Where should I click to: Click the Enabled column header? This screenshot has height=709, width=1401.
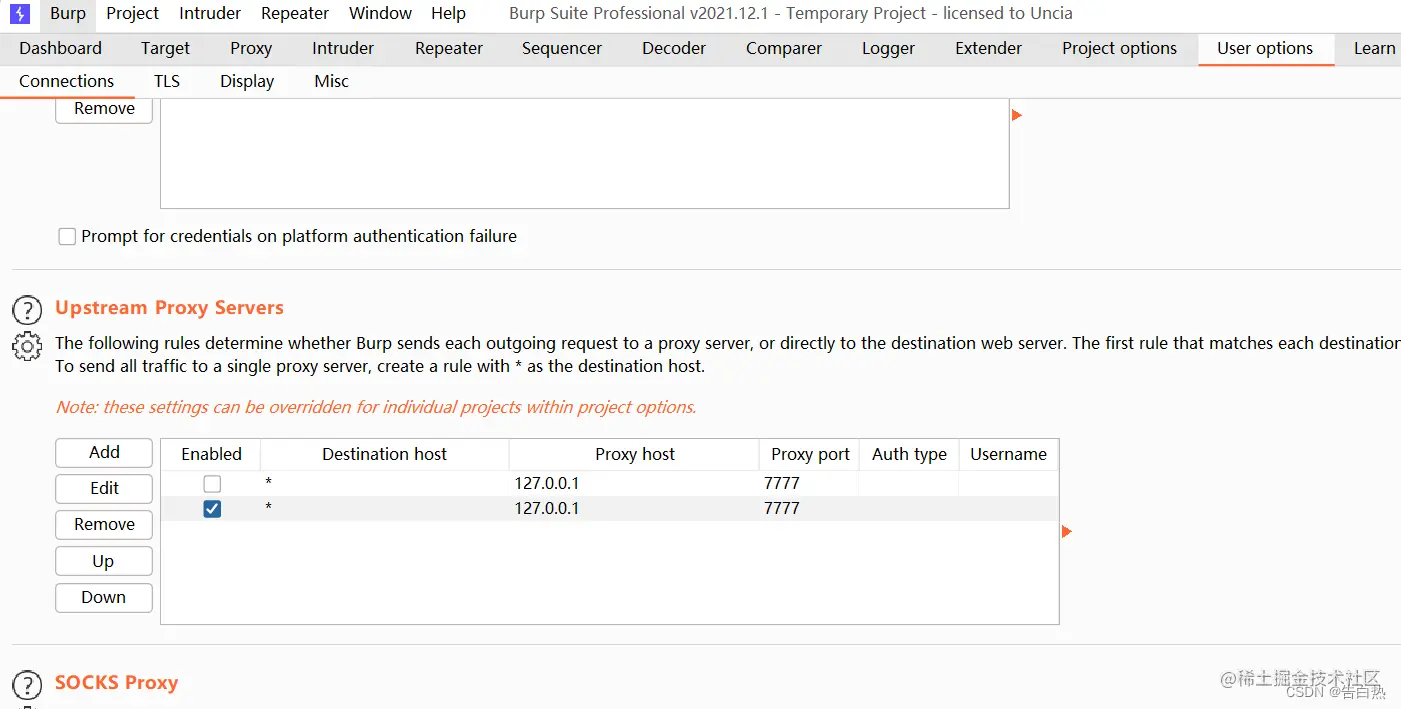tap(211, 455)
